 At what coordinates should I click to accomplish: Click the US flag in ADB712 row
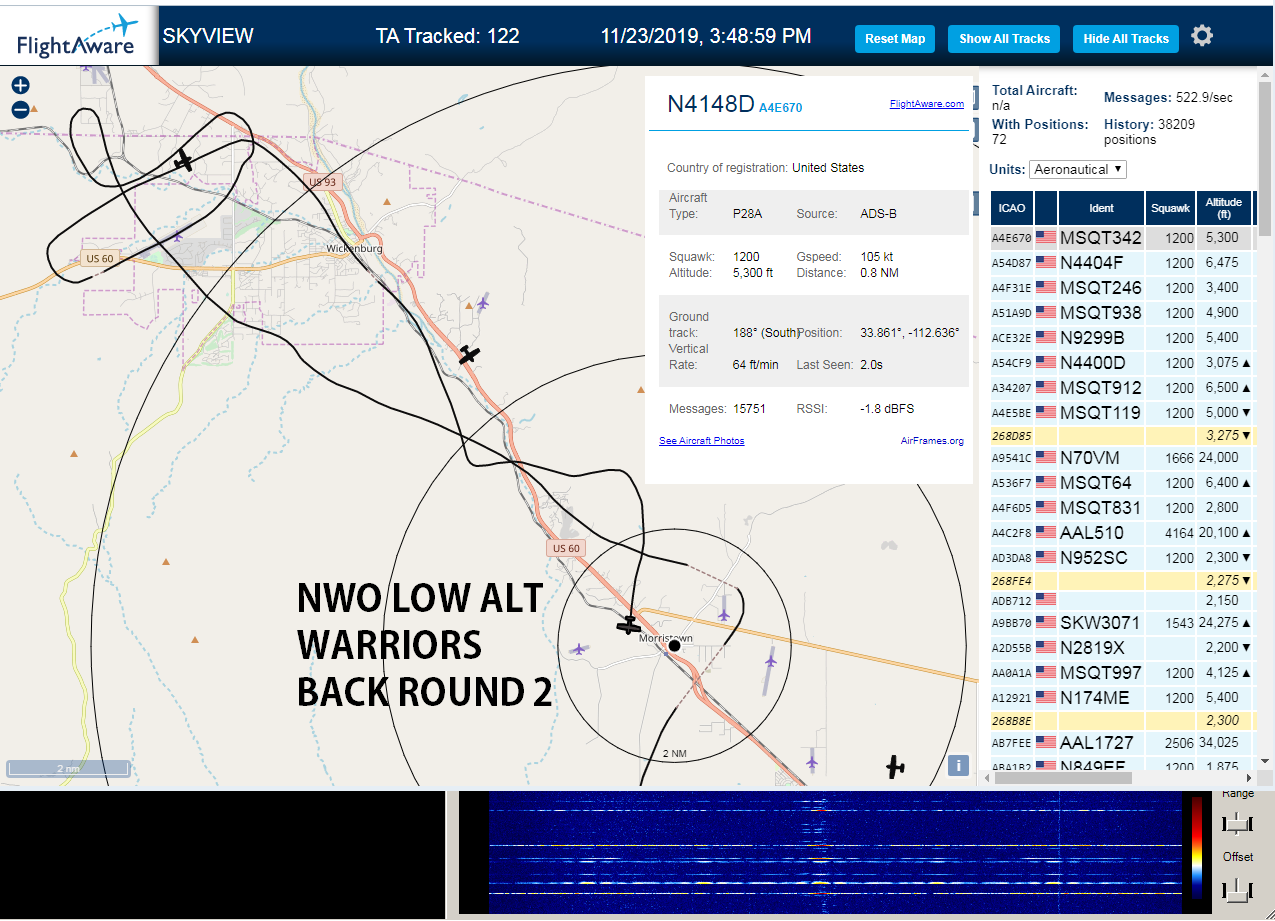[x=1046, y=600]
